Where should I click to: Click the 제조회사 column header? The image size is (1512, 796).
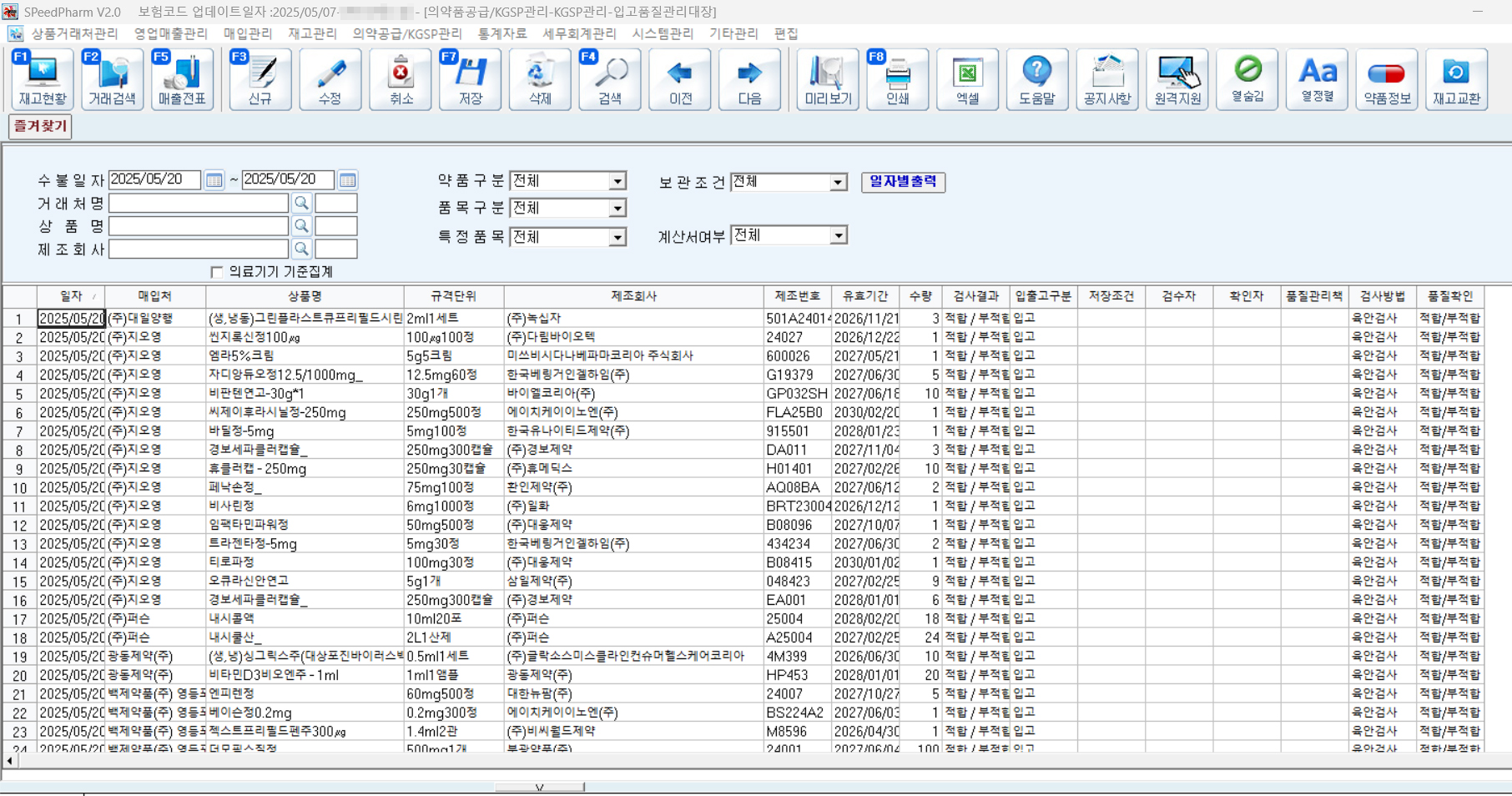point(633,296)
